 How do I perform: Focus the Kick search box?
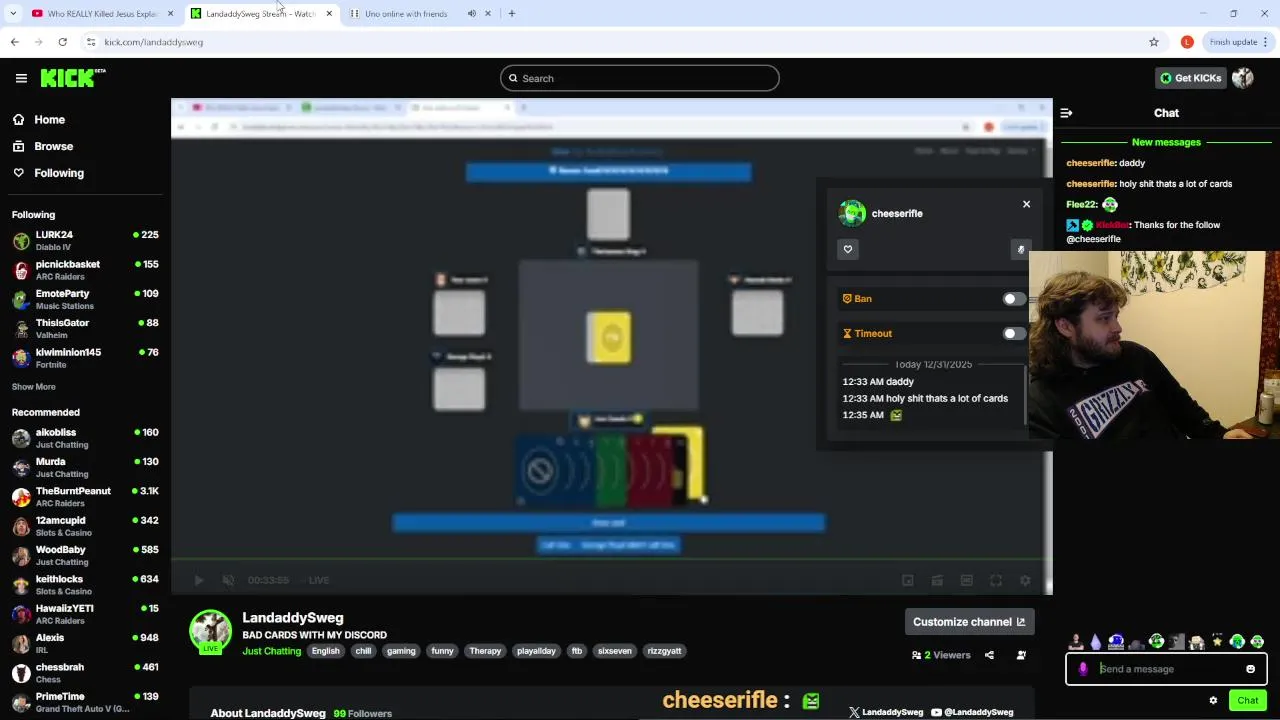tap(640, 78)
